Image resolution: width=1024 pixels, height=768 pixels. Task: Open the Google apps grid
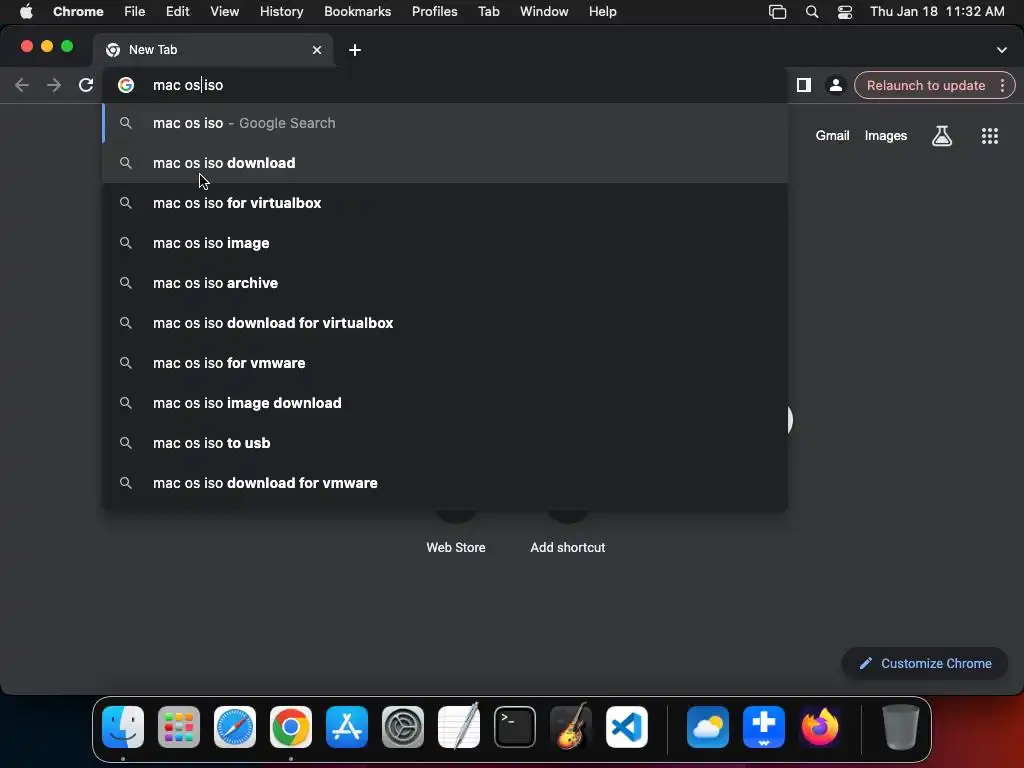point(990,136)
